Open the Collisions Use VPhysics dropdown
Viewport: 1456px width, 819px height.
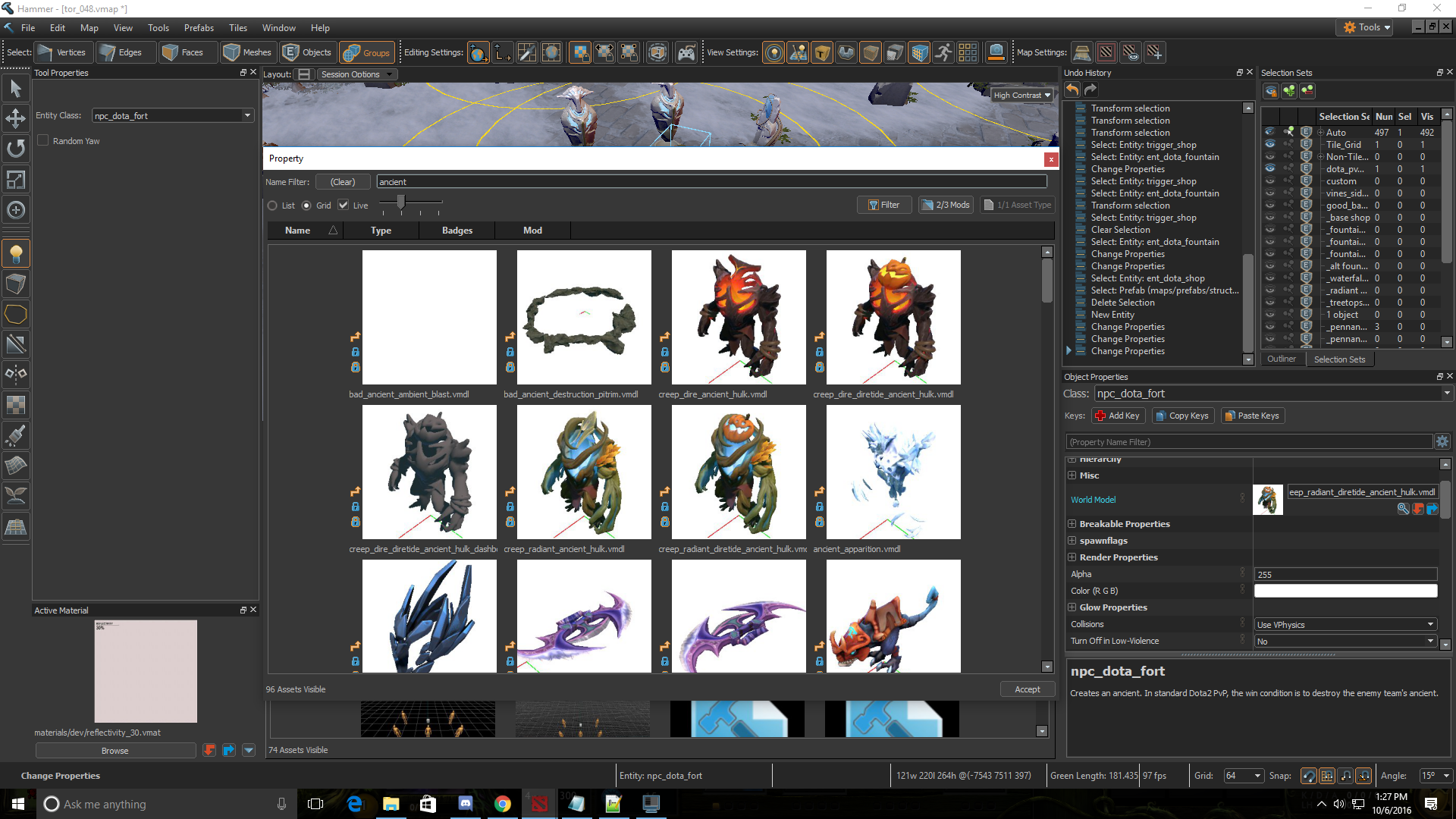(1345, 625)
